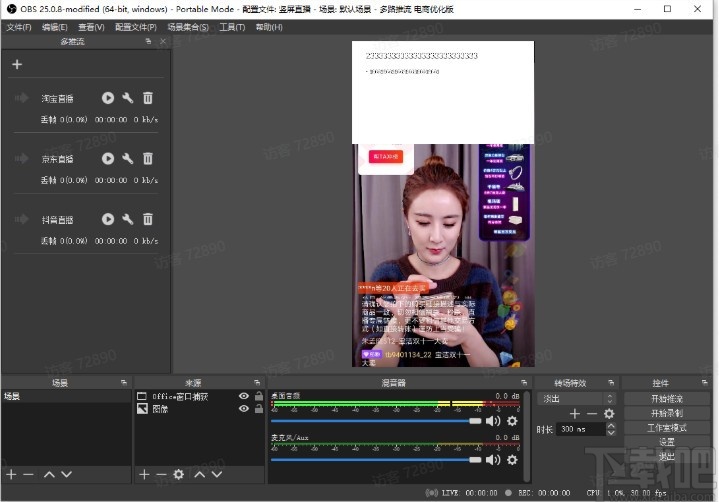Image resolution: width=719 pixels, height=502 pixels.
Task: Open 麦克风/Aux audio settings gear
Action: coord(512,459)
